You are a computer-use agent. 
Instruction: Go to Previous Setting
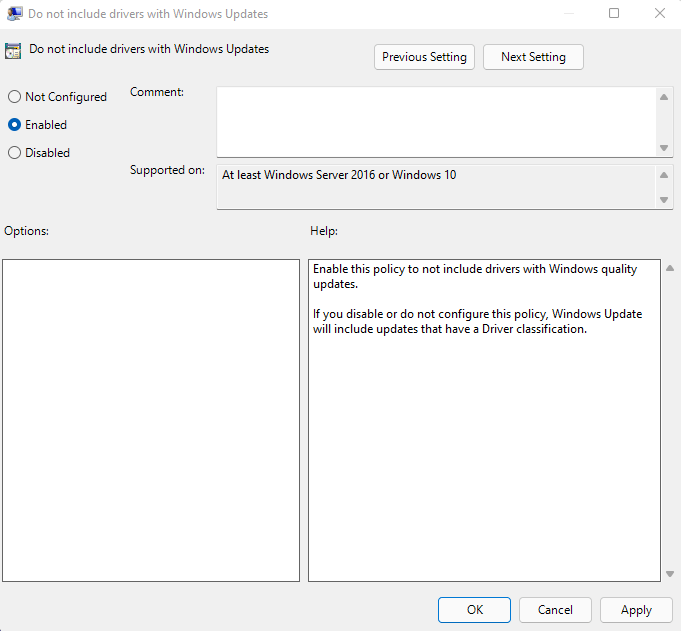pyautogui.click(x=424, y=57)
